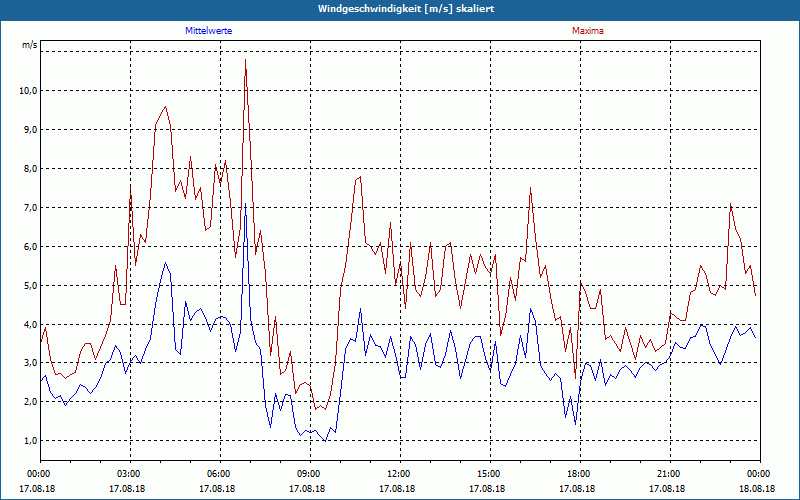800x500 pixels.
Task: Click the 09:00 time axis label
Action: point(310,474)
